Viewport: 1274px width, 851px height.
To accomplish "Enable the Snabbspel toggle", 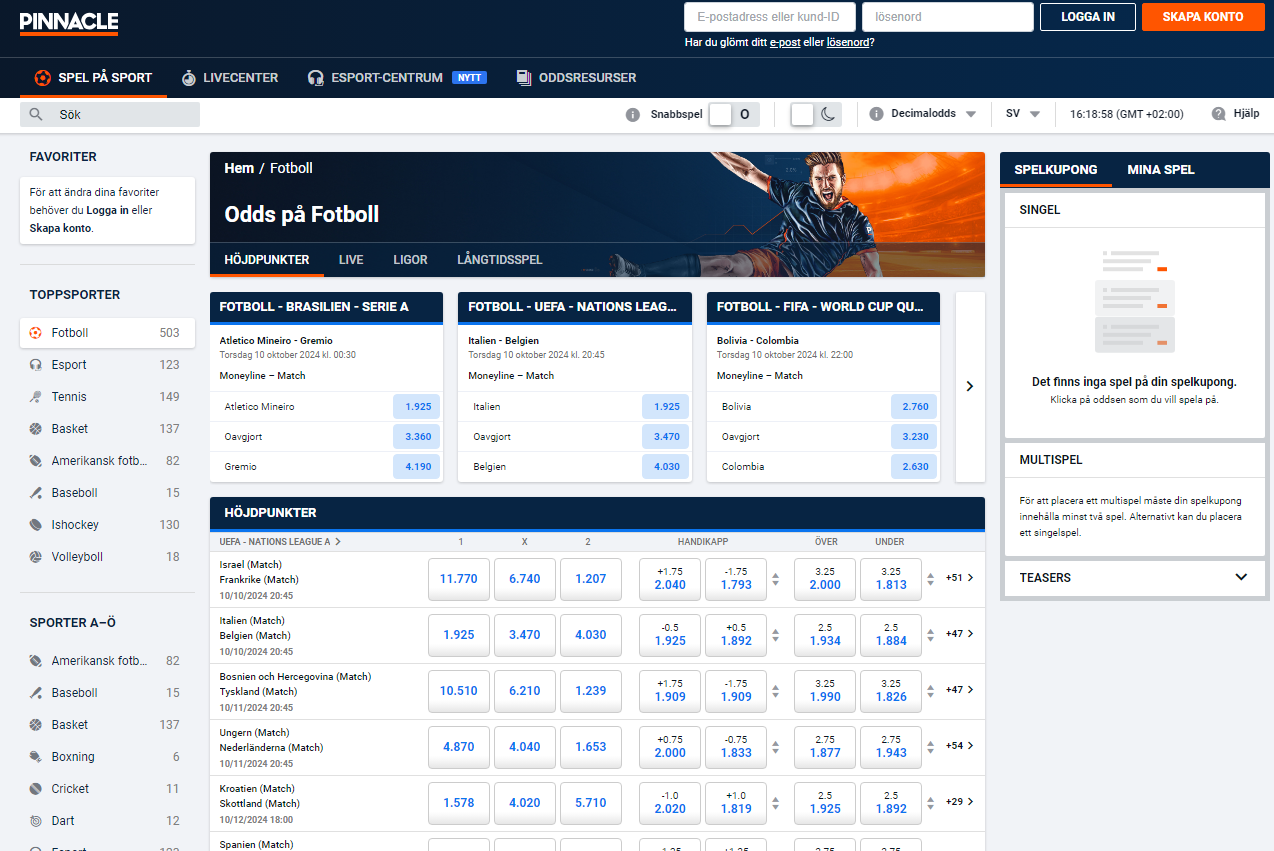I will 733,115.
